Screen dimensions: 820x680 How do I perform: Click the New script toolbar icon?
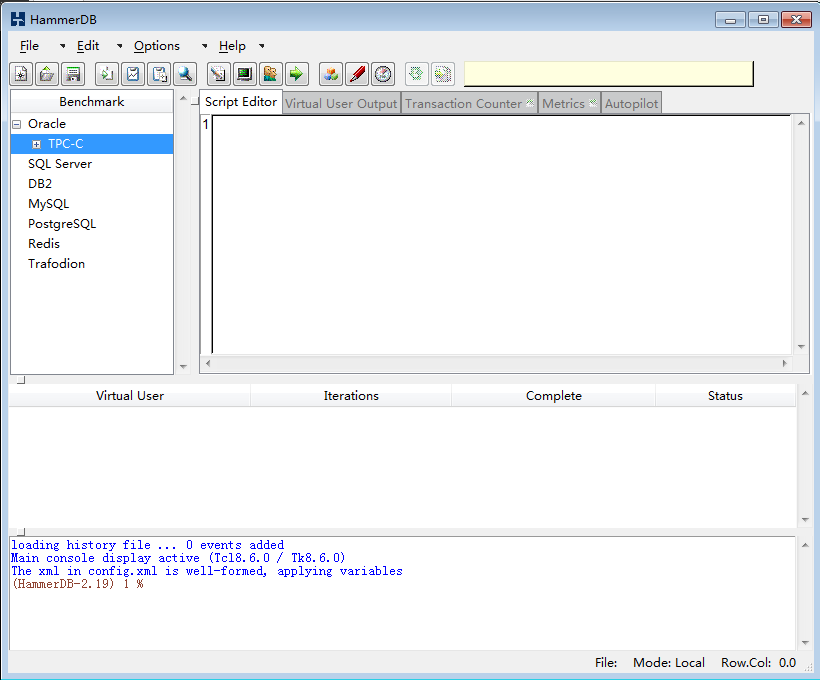point(21,74)
